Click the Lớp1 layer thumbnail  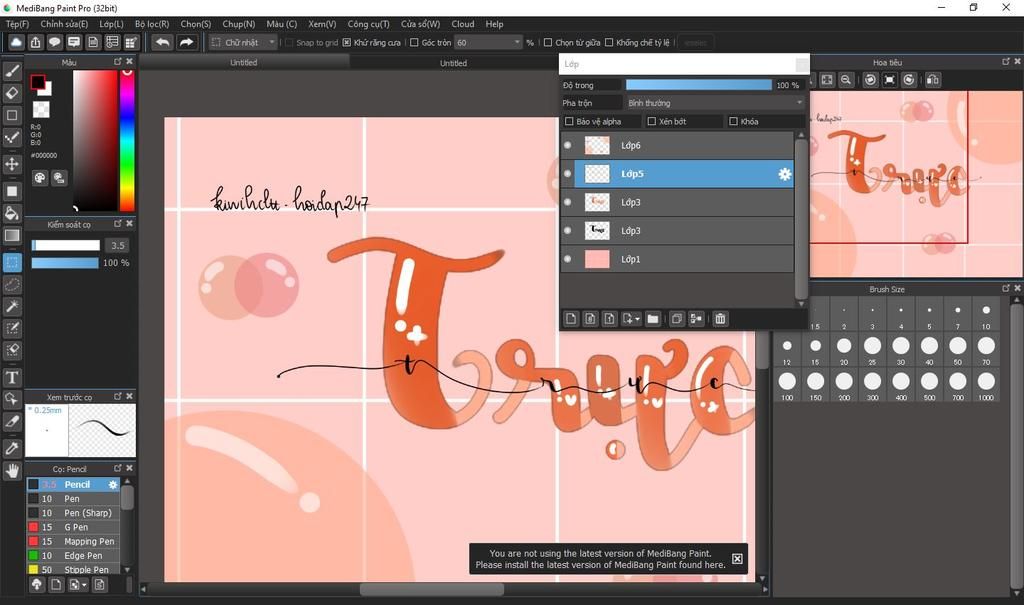coord(597,259)
